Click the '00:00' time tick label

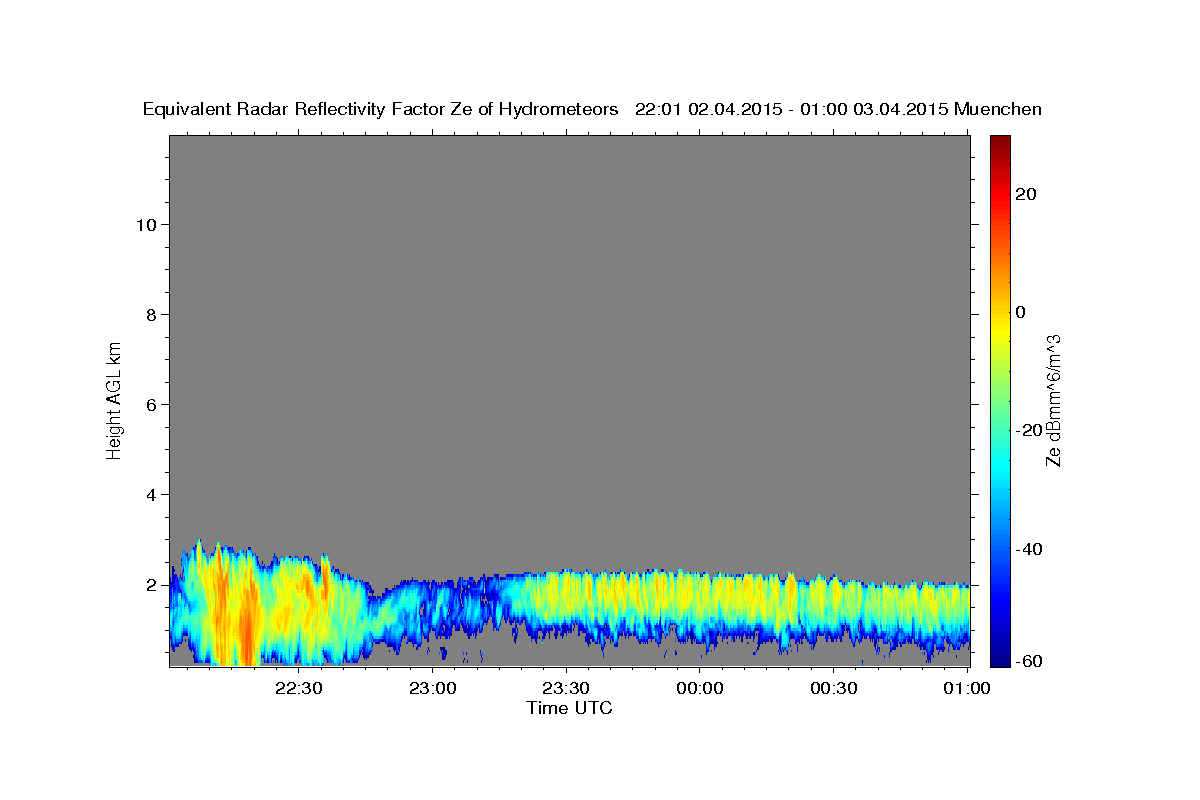pos(700,688)
